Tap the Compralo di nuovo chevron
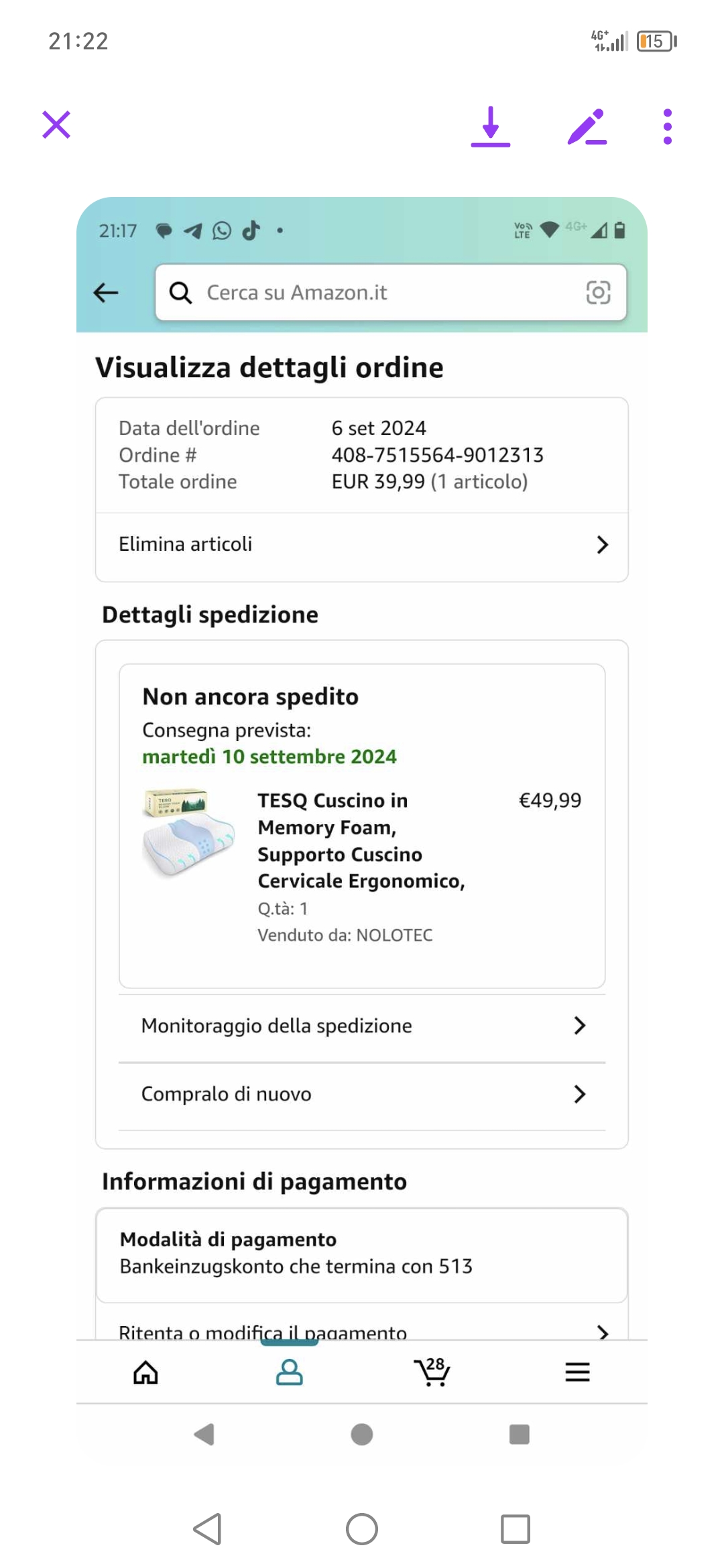Viewport: 724px width, 1568px height. point(580,1094)
